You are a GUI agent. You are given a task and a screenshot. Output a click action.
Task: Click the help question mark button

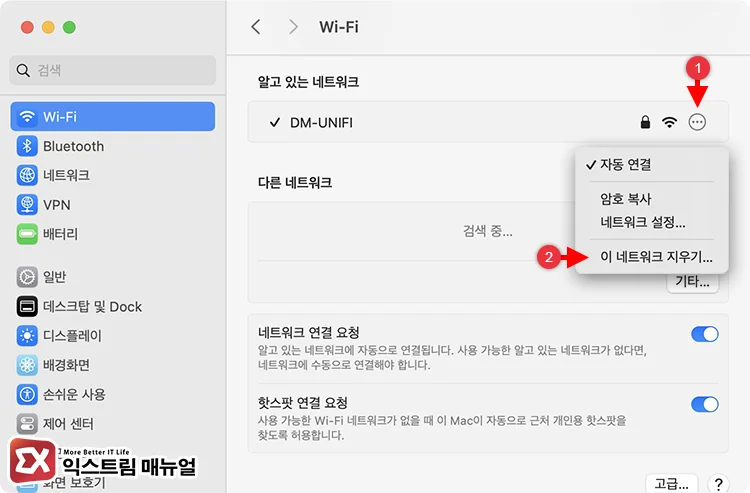pyautogui.click(x=718, y=483)
